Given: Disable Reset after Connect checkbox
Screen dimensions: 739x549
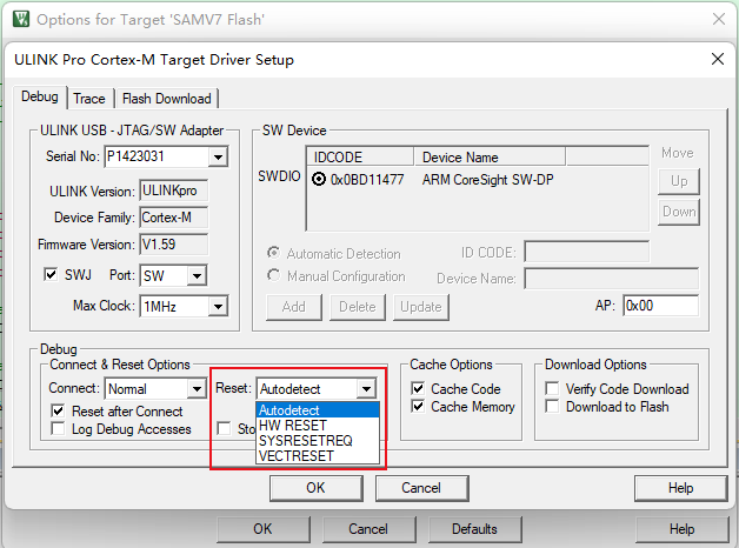Looking at the screenshot, I should 58,411.
